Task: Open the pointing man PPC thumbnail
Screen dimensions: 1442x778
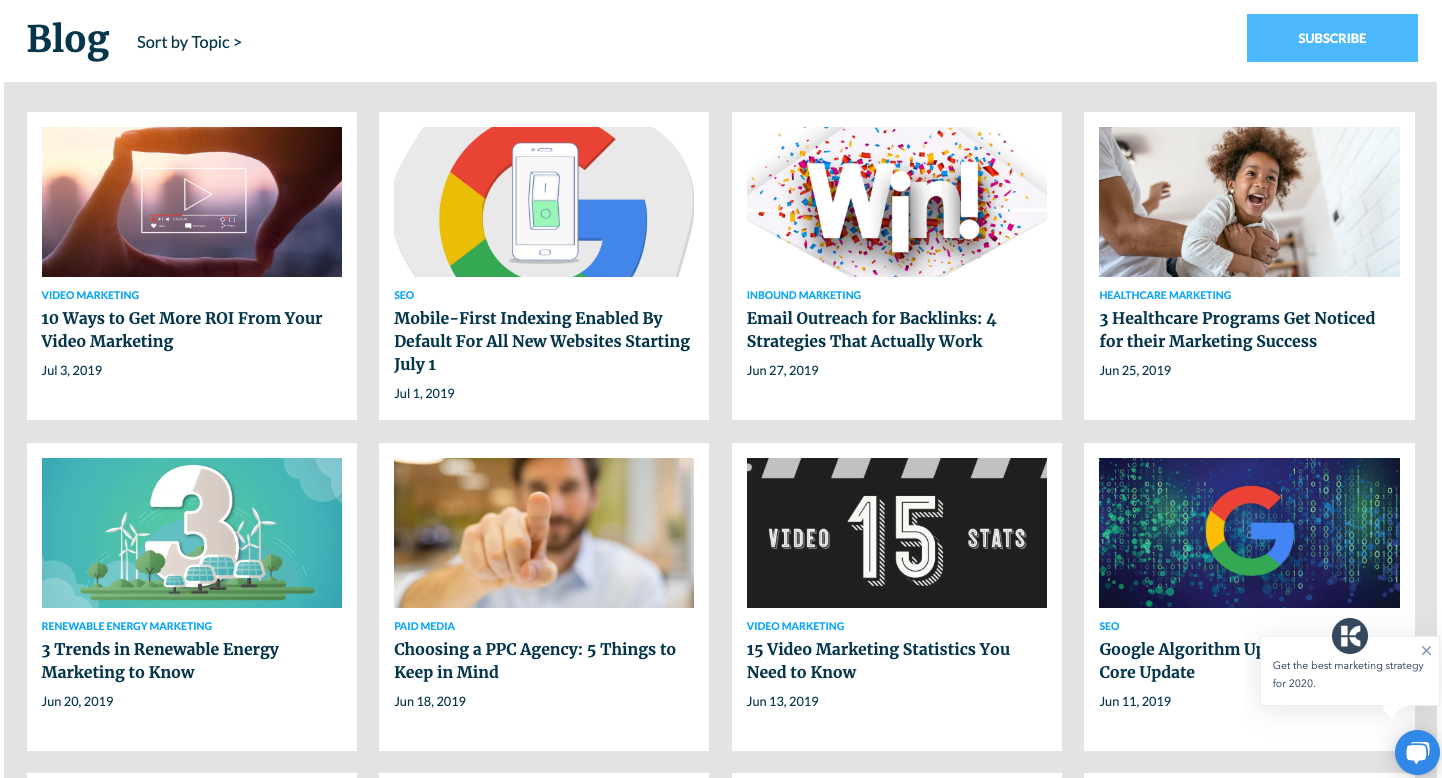Action: [544, 533]
